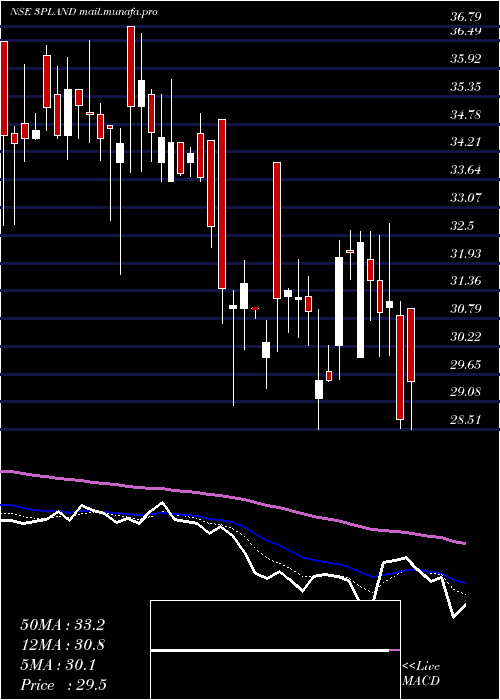Select the 34.78 price axis label
The image size is (500, 700).
[466, 114]
